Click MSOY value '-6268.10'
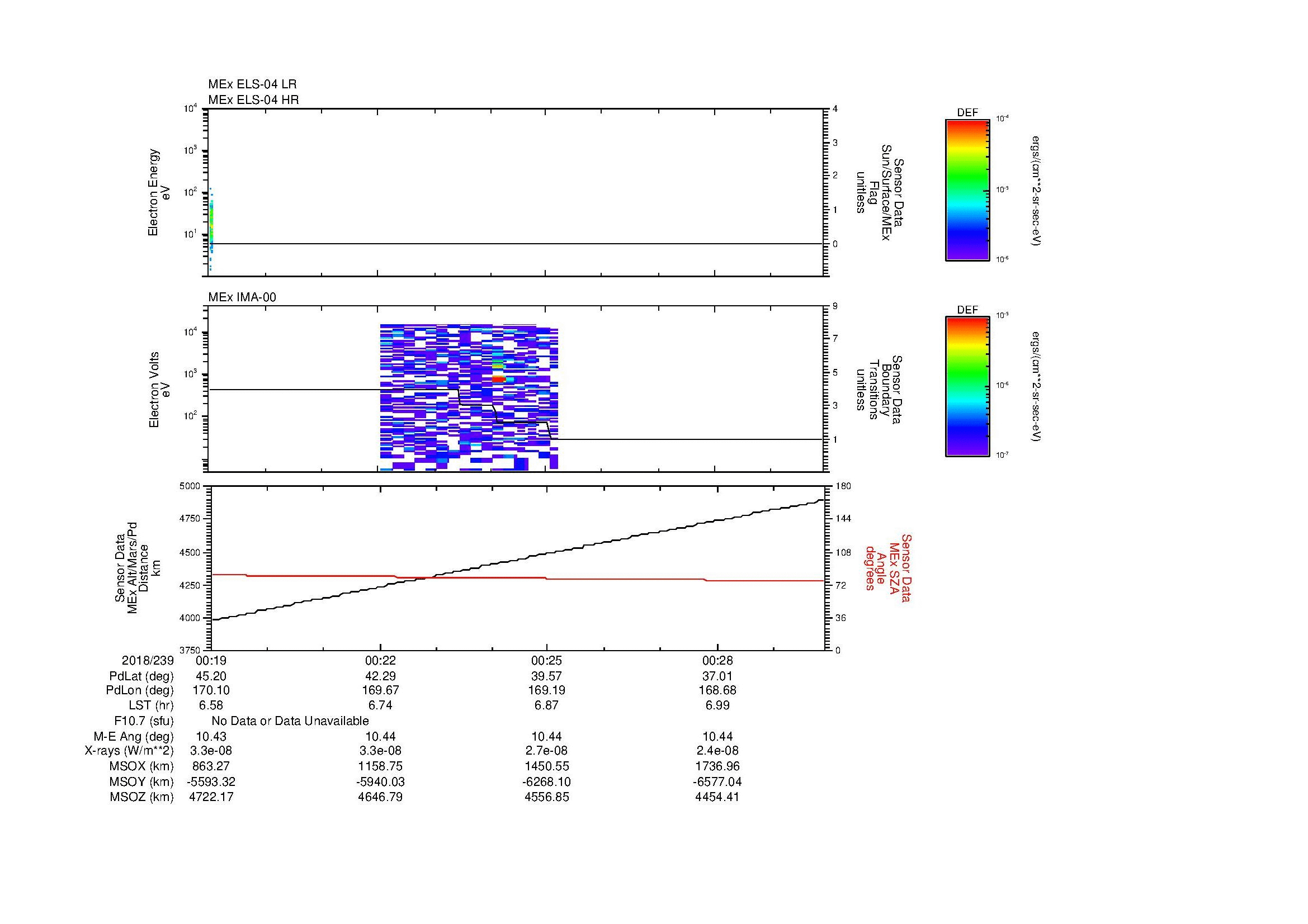The height and width of the screenshot is (924, 1308). pyautogui.click(x=546, y=782)
